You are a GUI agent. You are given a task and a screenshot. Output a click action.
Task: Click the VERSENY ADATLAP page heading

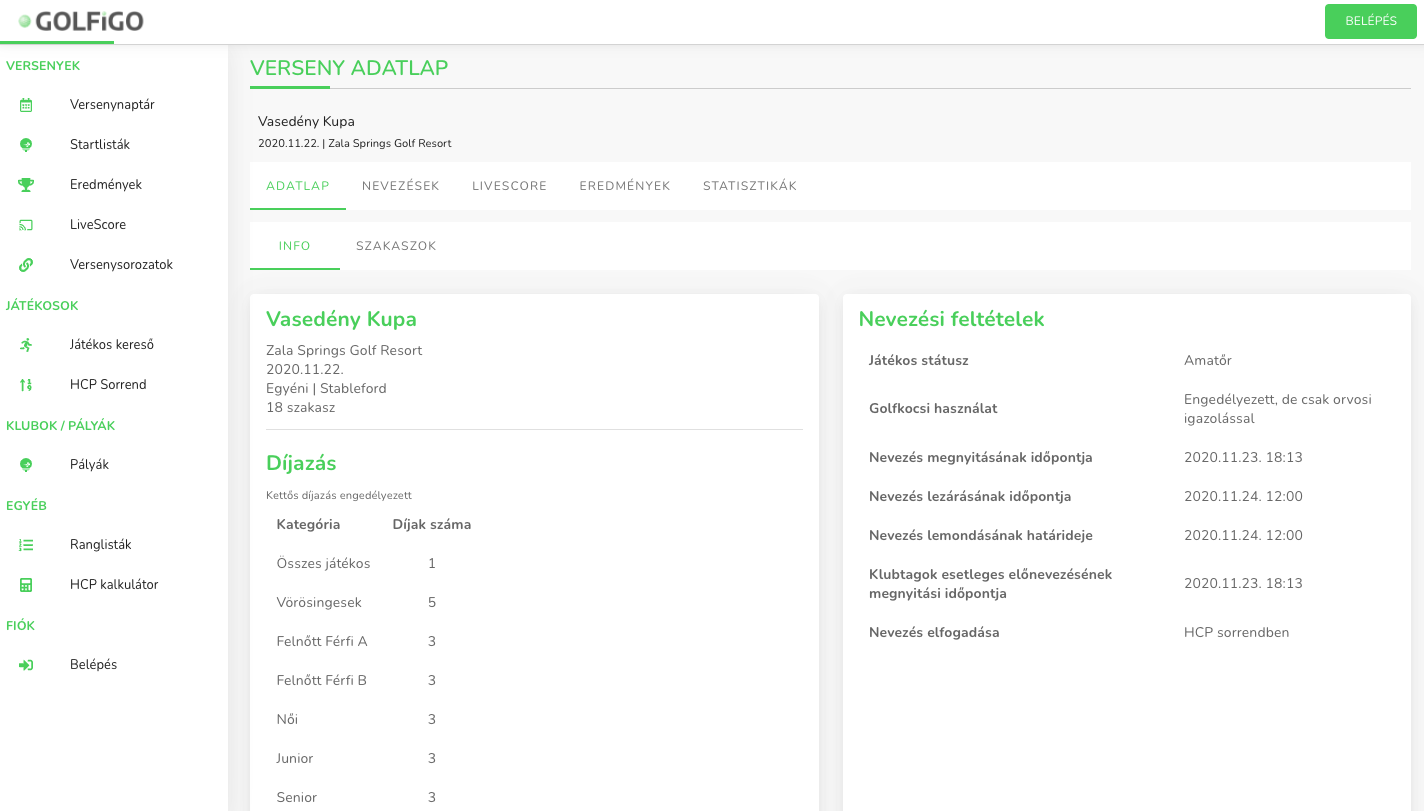point(349,68)
